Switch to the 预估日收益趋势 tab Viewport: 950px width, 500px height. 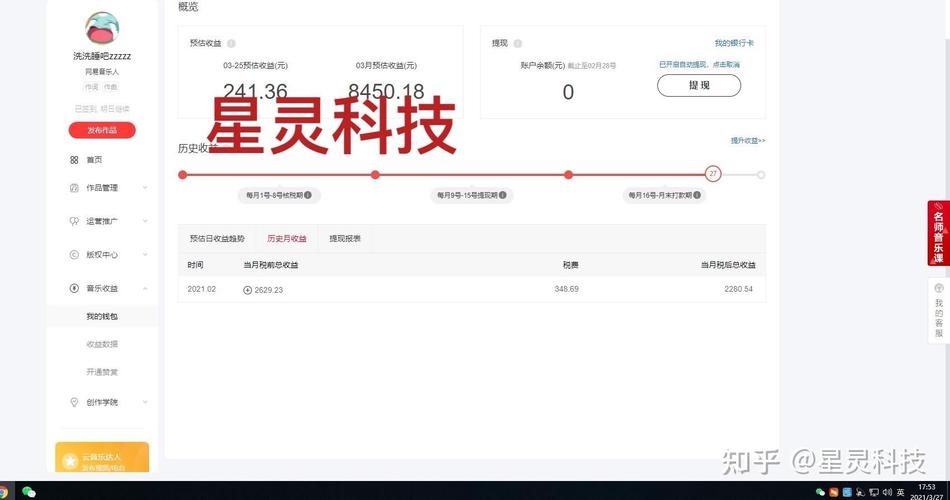click(x=217, y=239)
